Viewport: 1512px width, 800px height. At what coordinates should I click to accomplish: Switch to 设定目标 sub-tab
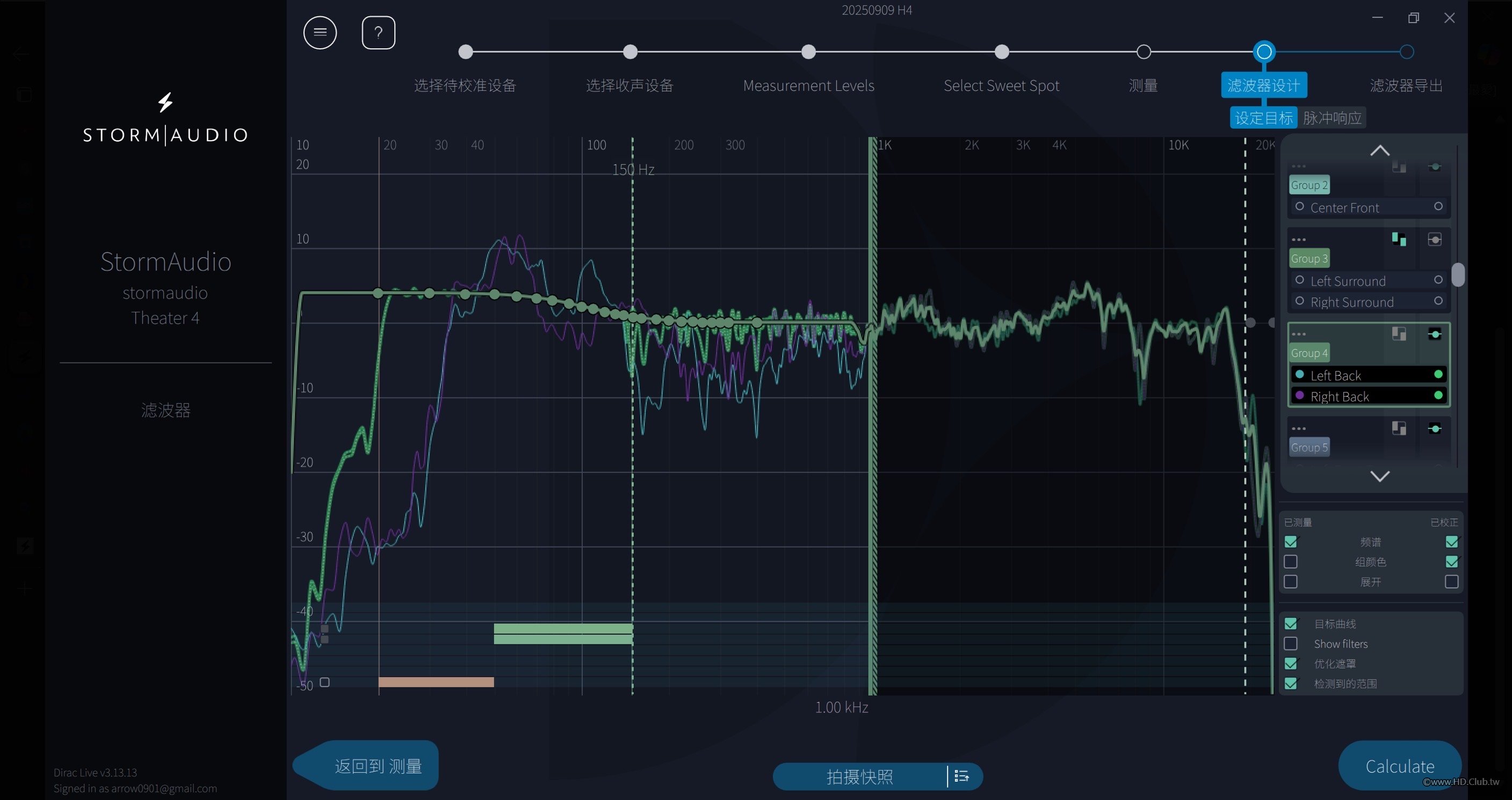pos(1263,118)
